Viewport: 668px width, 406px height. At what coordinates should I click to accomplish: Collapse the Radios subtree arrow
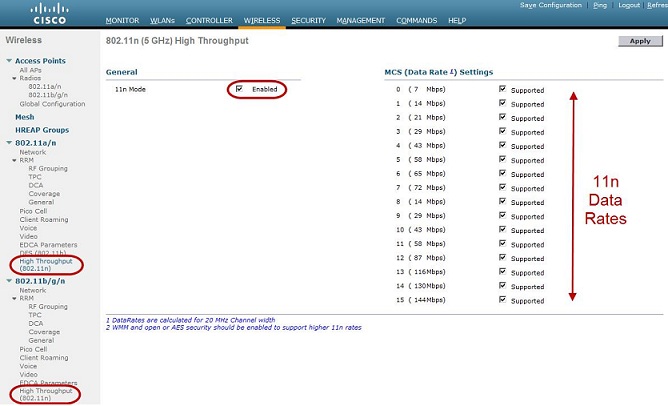click(14, 78)
